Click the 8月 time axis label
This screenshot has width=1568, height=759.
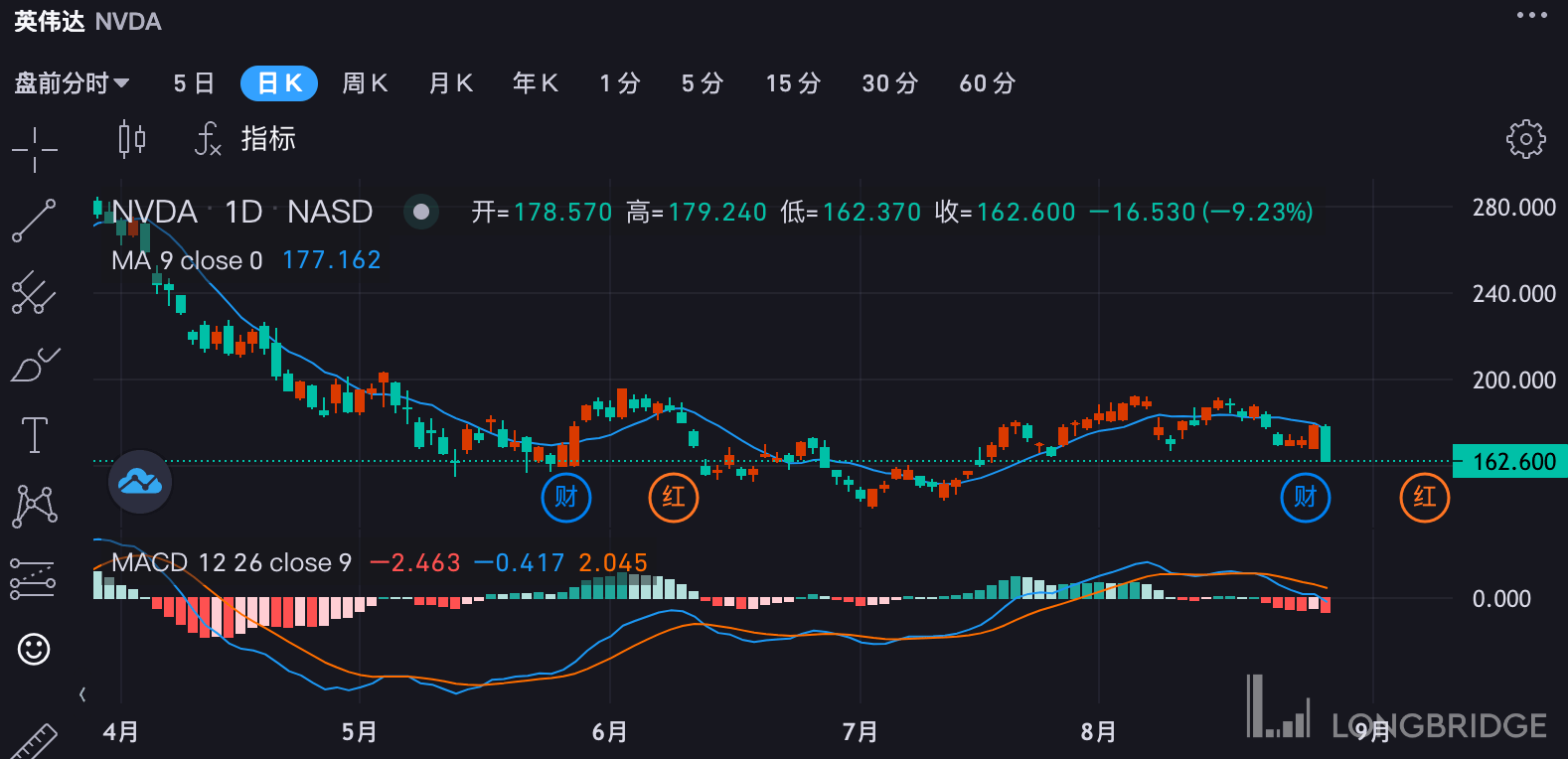tap(1099, 732)
